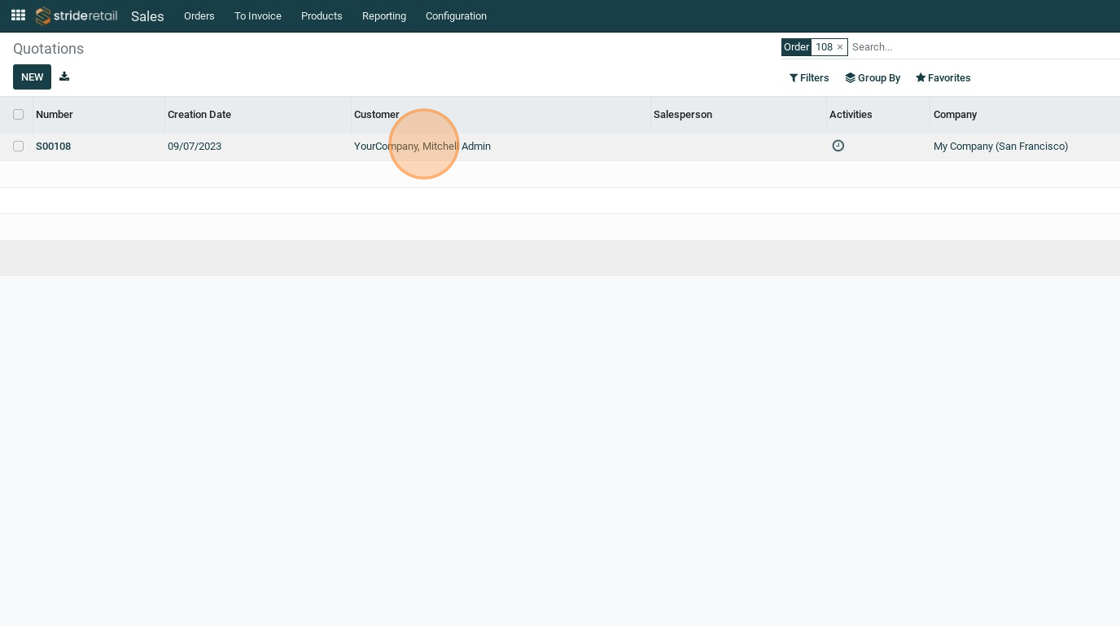Click the NEW quotation button
Image resolution: width=1120 pixels, height=626 pixels.
point(32,77)
